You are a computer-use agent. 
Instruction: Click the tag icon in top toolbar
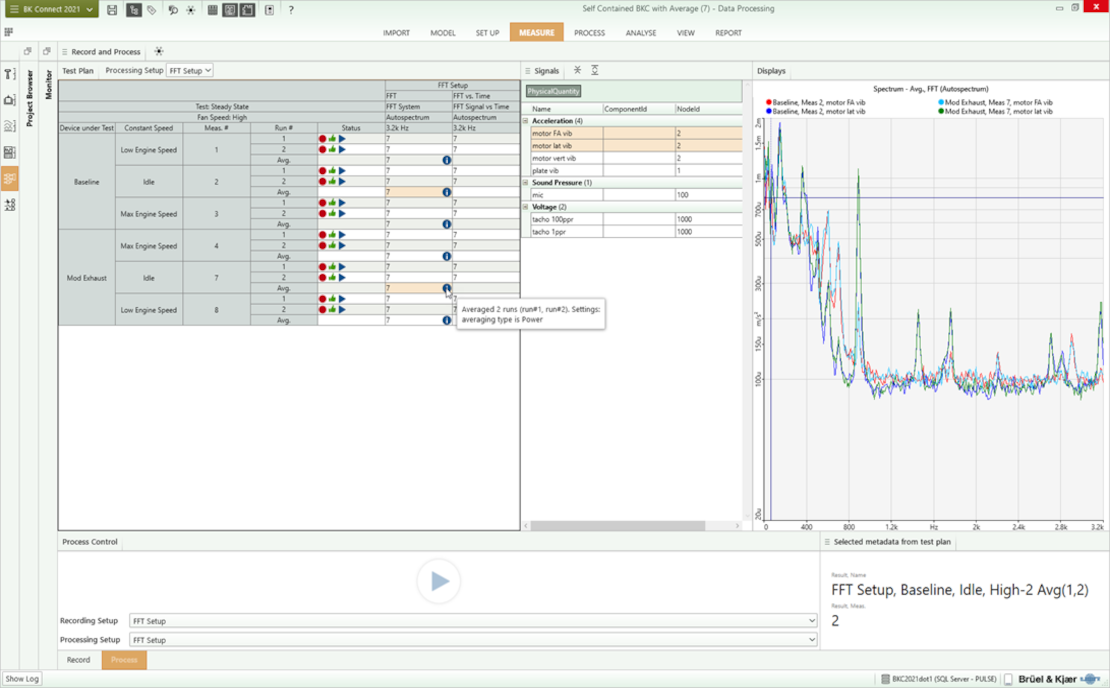pos(151,10)
